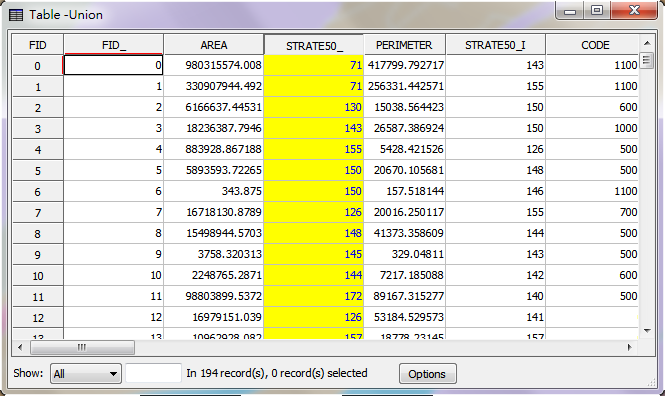Minimize the Table -Union window
Image resolution: width=665 pixels, height=396 pixels.
[x=570, y=10]
